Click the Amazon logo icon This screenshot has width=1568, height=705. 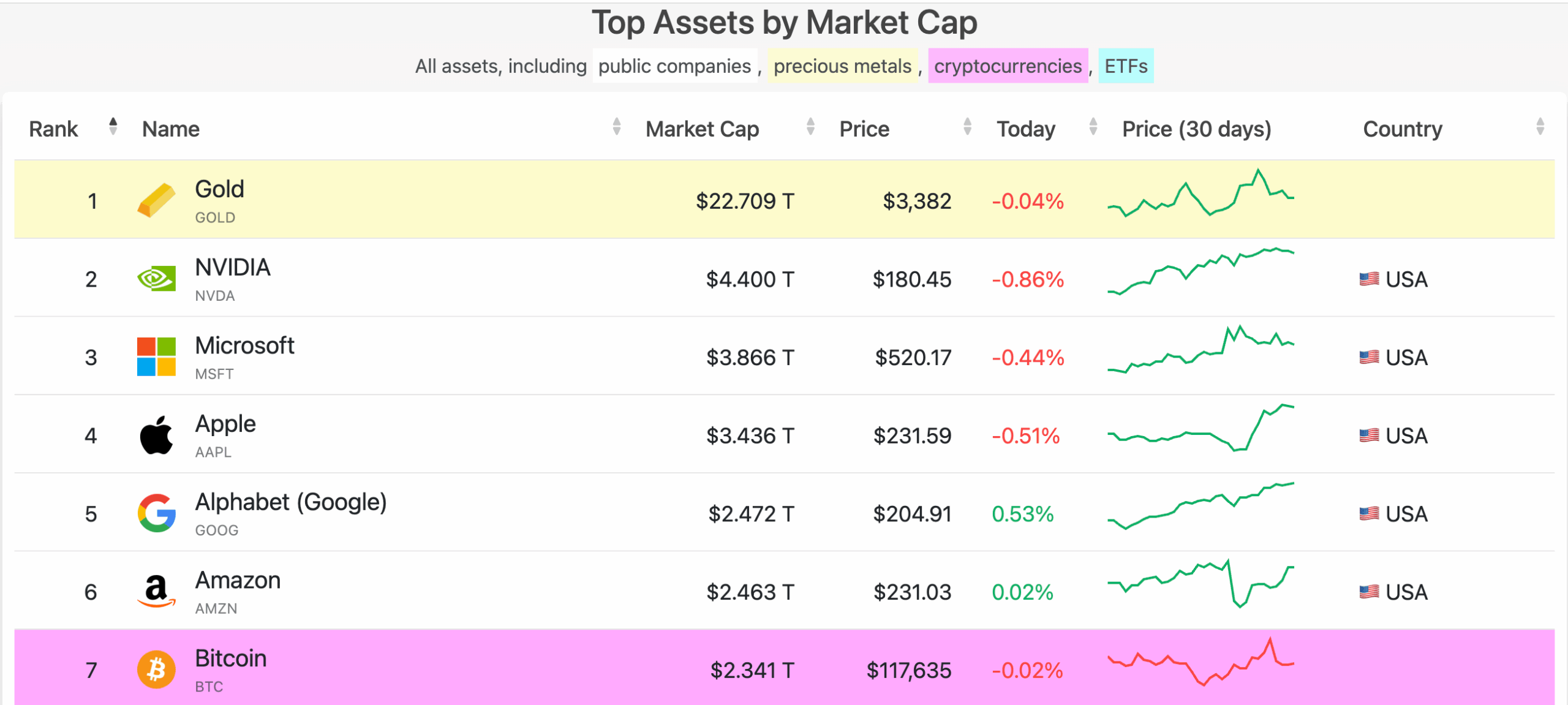156,591
